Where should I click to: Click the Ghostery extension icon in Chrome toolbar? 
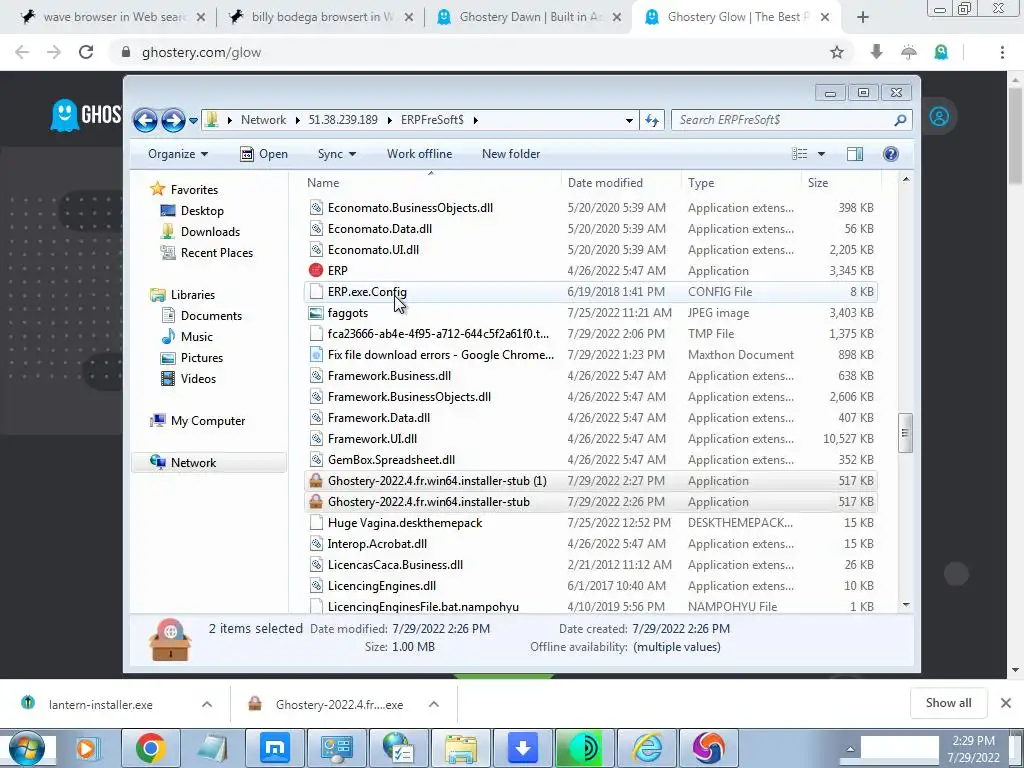pos(941,52)
